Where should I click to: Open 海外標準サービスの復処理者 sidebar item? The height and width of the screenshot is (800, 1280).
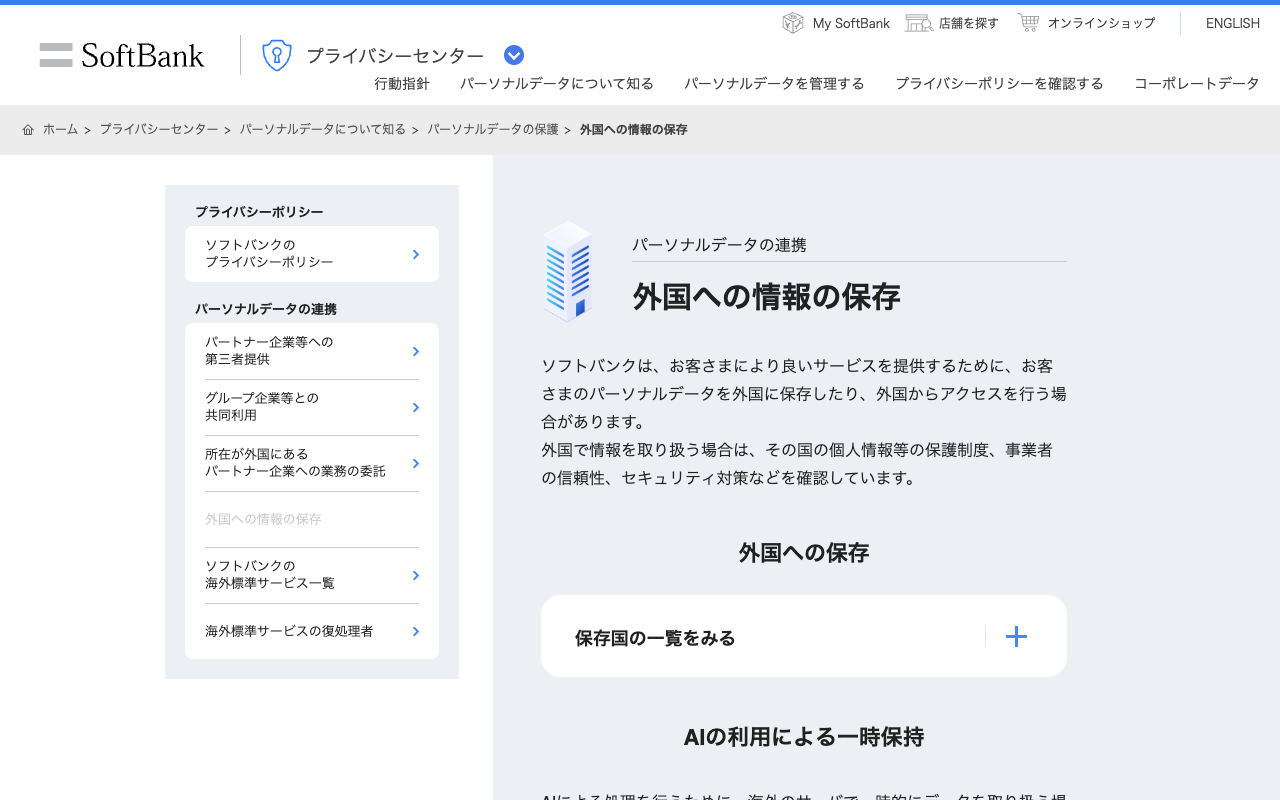pos(312,631)
